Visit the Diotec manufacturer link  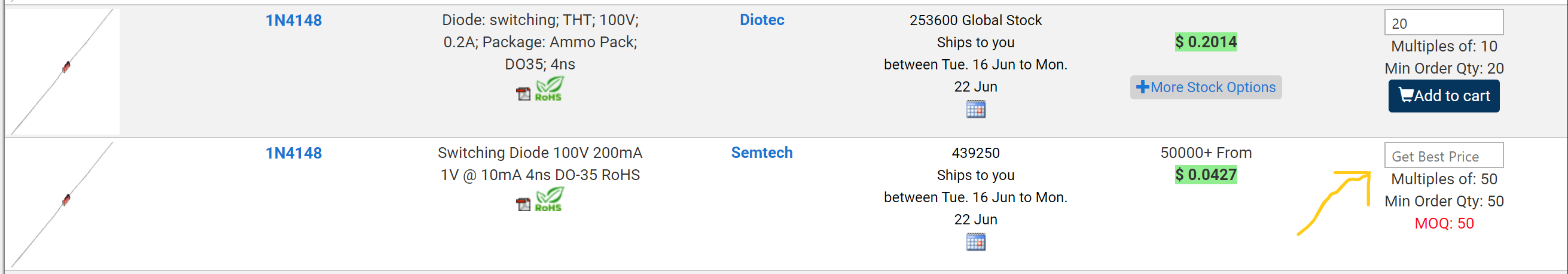pos(761,20)
